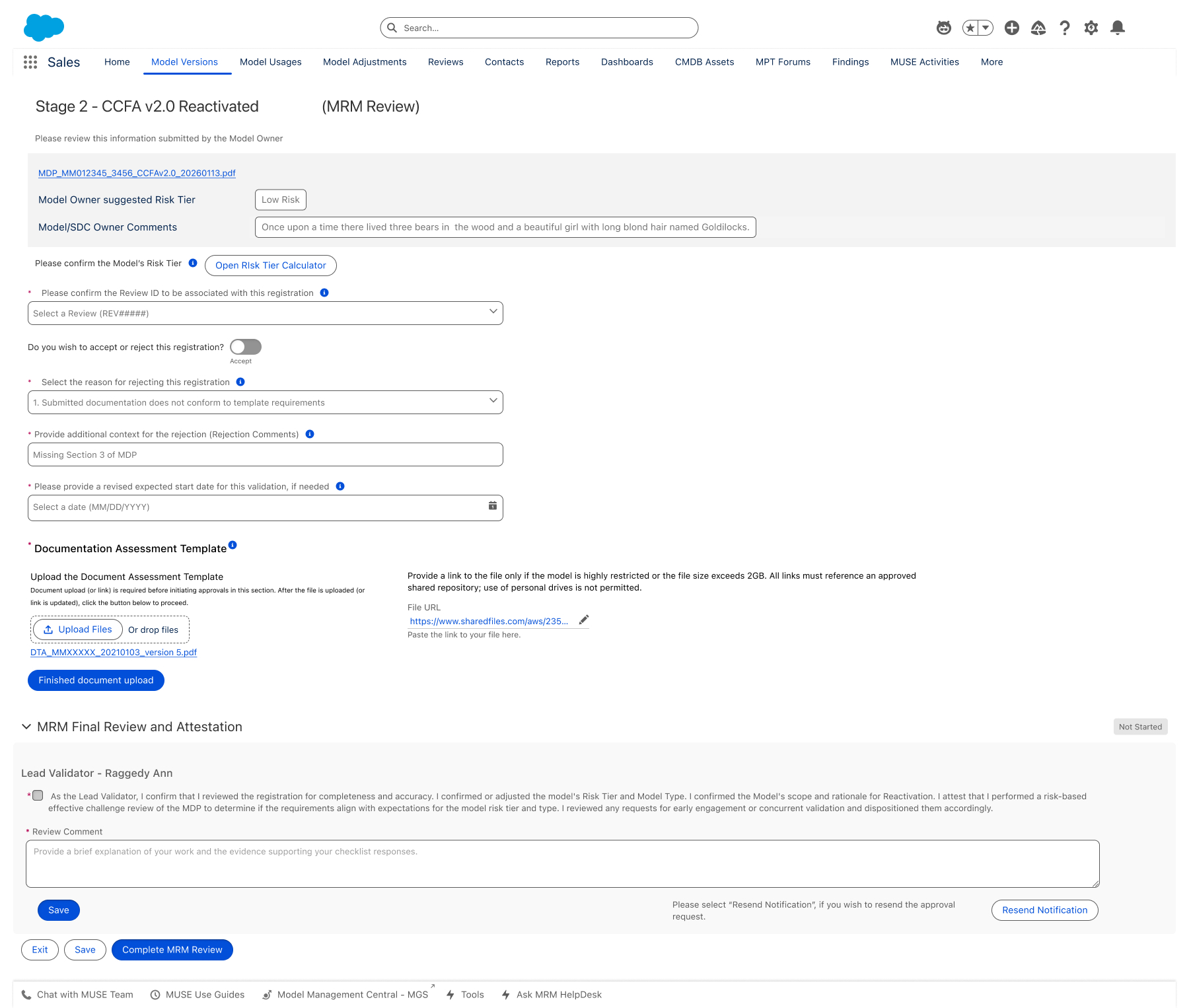Click the Model Management Central icon
The width and height of the screenshot is (1189, 1008).
pyautogui.click(x=267, y=995)
